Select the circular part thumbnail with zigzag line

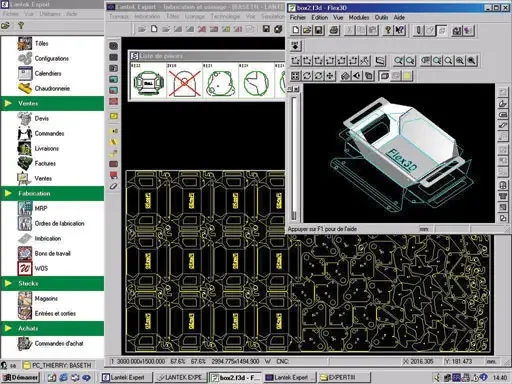pos(256,82)
